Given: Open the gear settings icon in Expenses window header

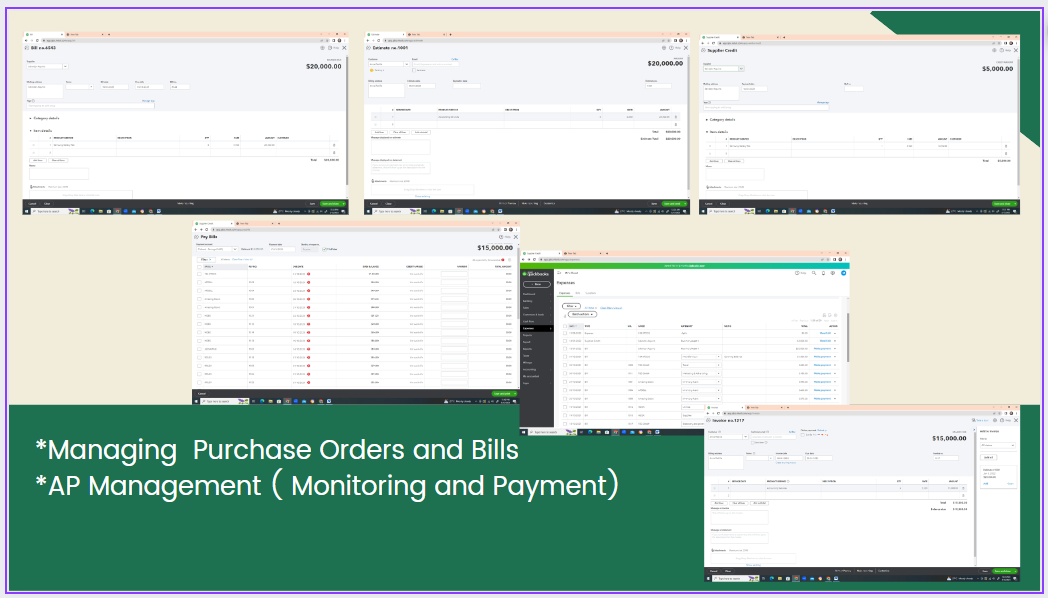Looking at the screenshot, I should pos(833,273).
